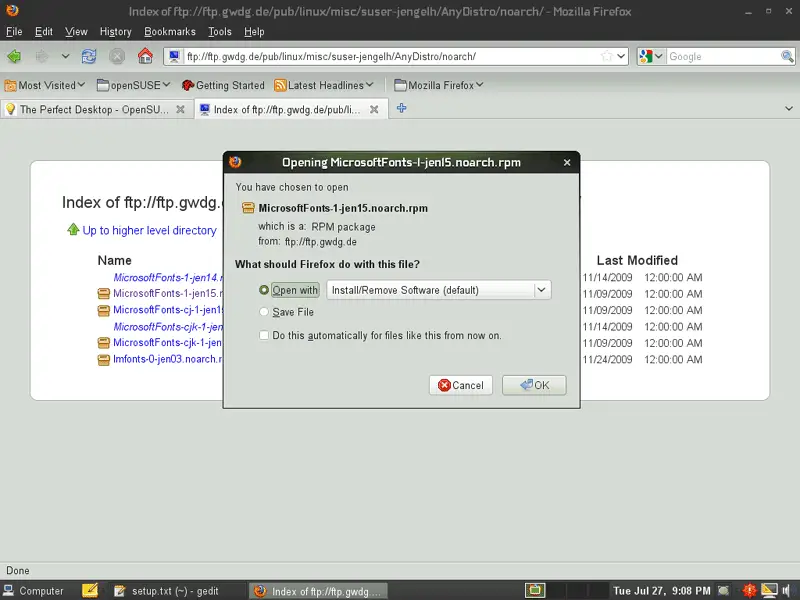The width and height of the screenshot is (800, 600).
Task: Close the Index of ftp tab
Action: pyautogui.click(x=374, y=109)
